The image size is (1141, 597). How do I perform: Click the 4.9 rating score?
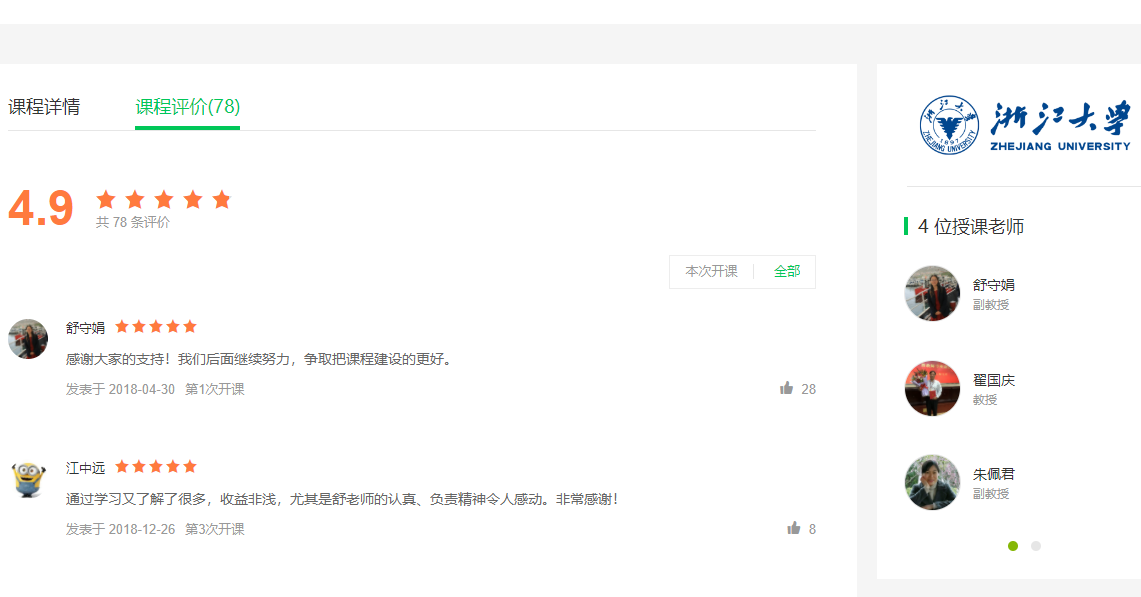pos(41,209)
